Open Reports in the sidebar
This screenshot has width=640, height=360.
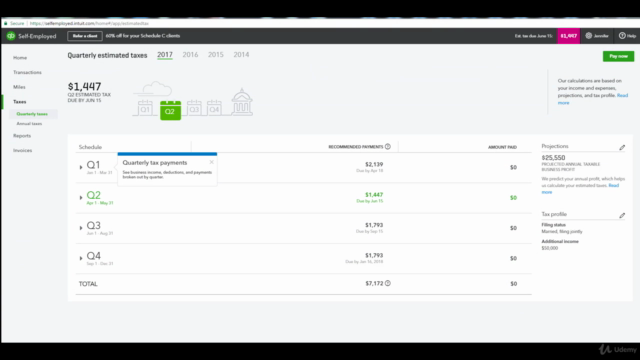coord(22,136)
